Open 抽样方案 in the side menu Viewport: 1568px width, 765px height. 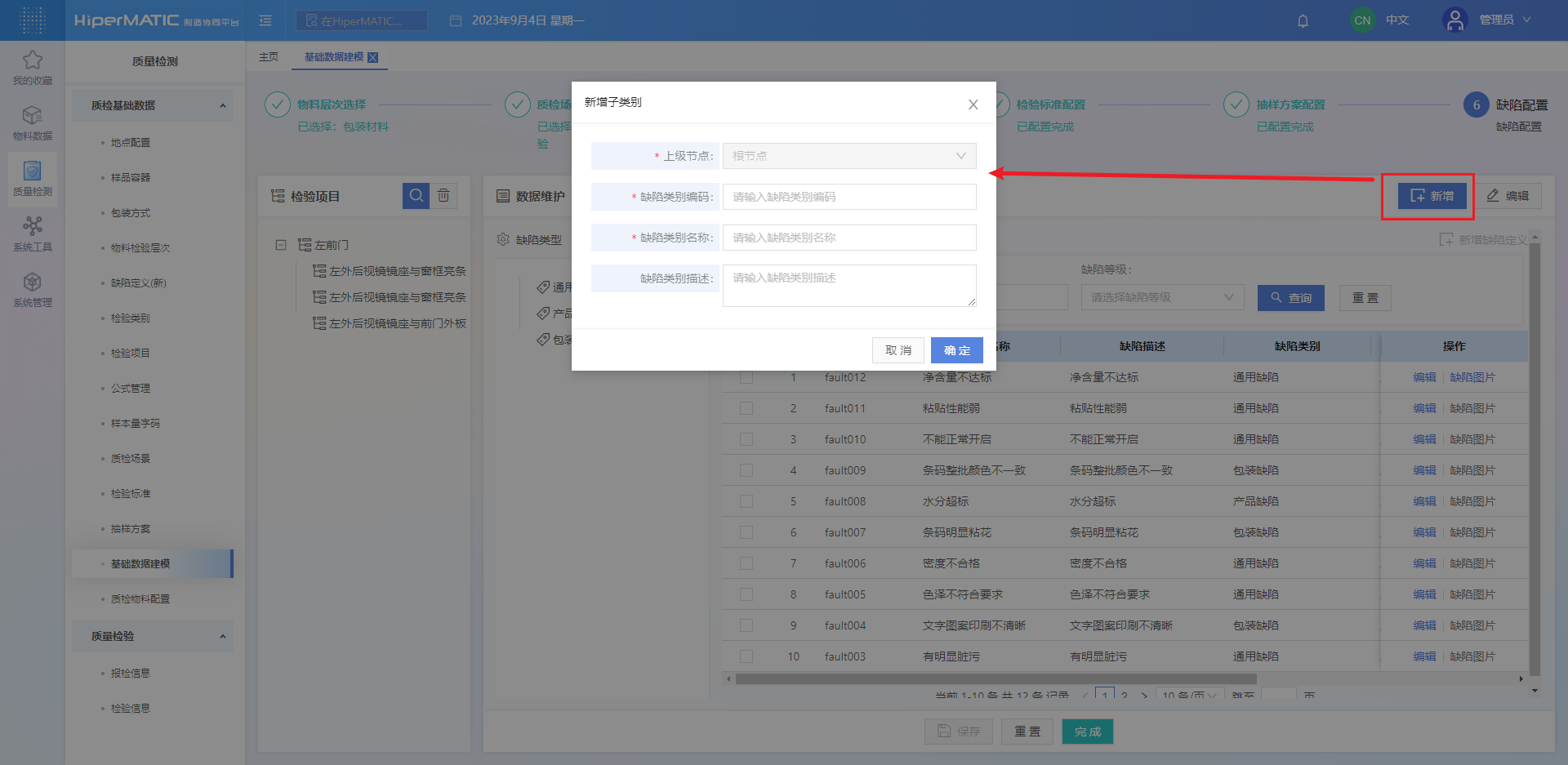coord(131,528)
